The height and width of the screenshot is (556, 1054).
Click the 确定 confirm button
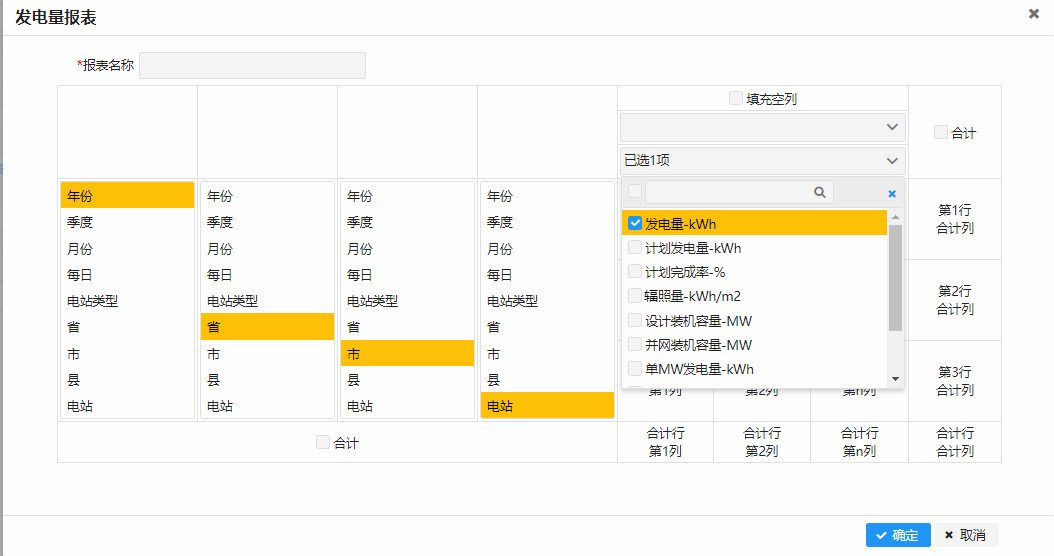coord(898,535)
